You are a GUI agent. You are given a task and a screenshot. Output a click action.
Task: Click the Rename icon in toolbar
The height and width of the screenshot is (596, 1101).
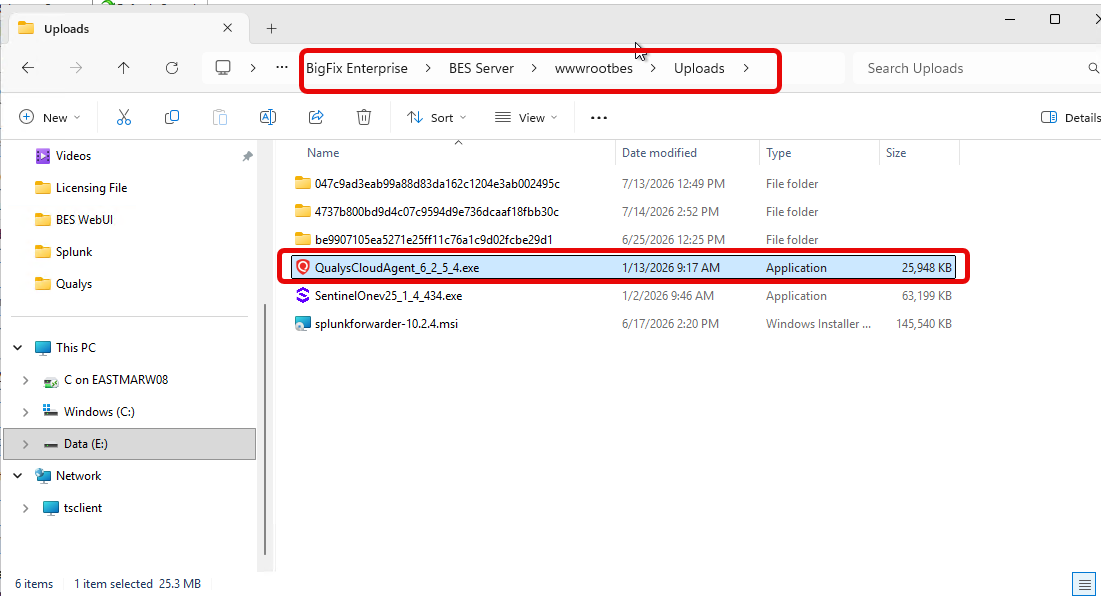click(x=268, y=117)
